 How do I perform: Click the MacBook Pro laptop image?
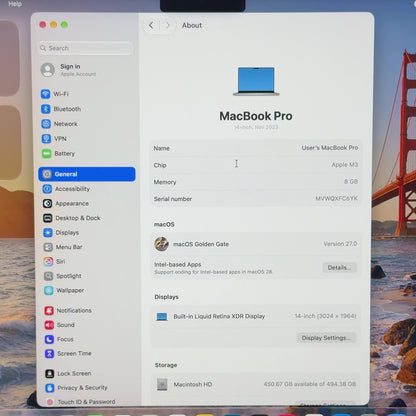pyautogui.click(x=256, y=81)
